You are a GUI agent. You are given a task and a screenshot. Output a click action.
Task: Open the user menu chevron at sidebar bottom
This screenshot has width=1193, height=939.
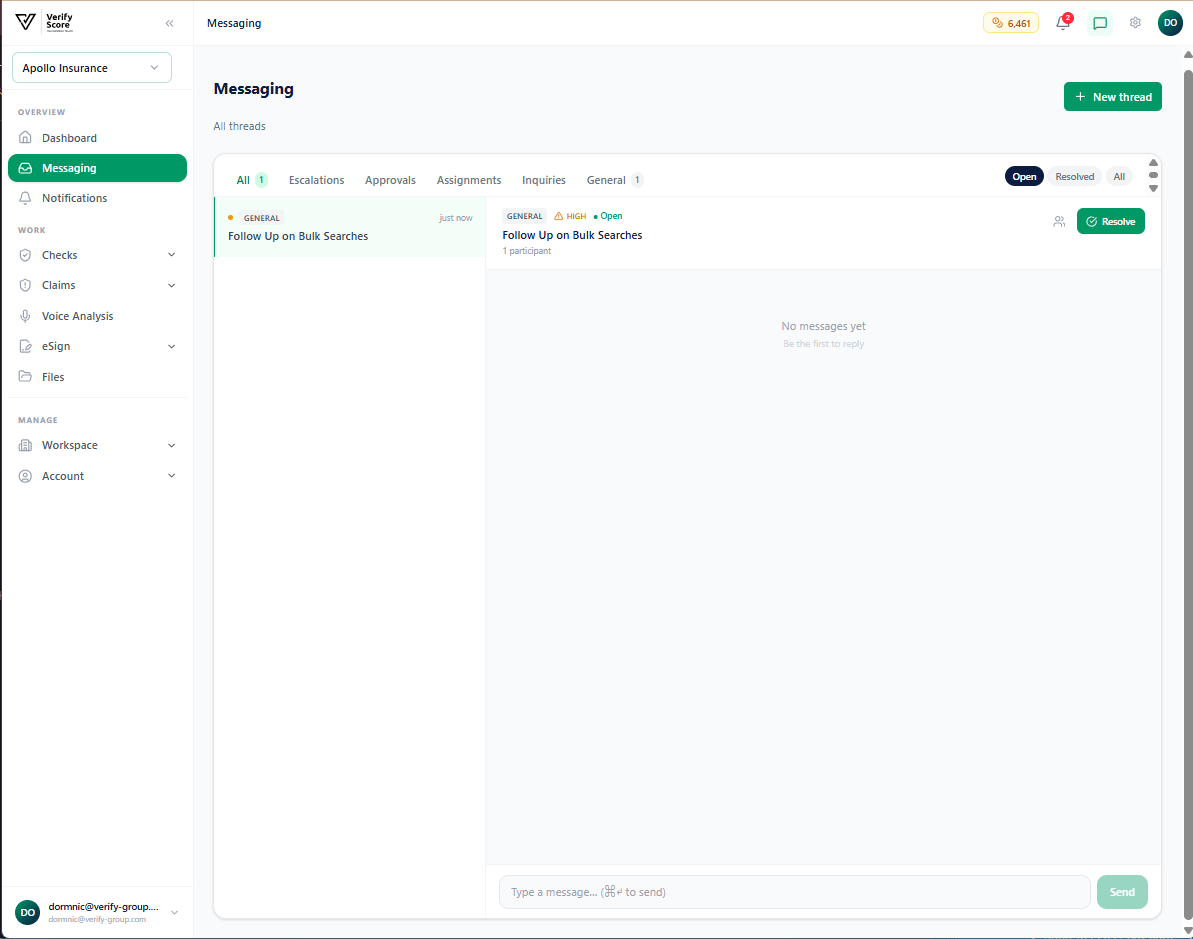click(174, 912)
